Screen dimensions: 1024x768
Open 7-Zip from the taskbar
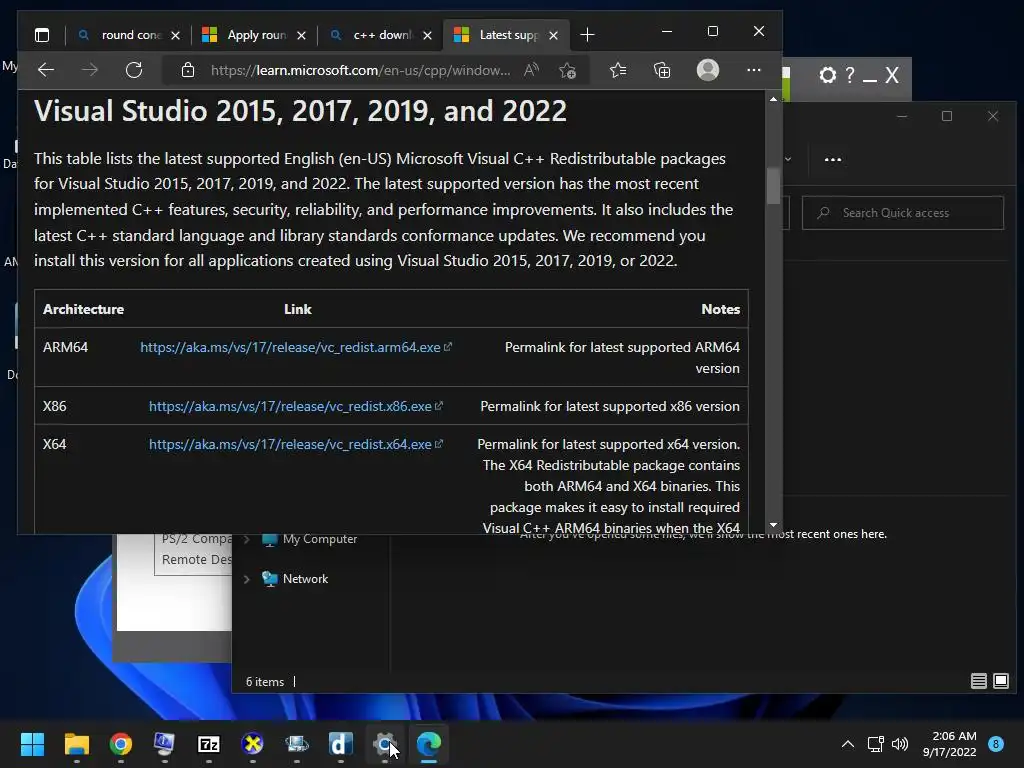[208, 744]
